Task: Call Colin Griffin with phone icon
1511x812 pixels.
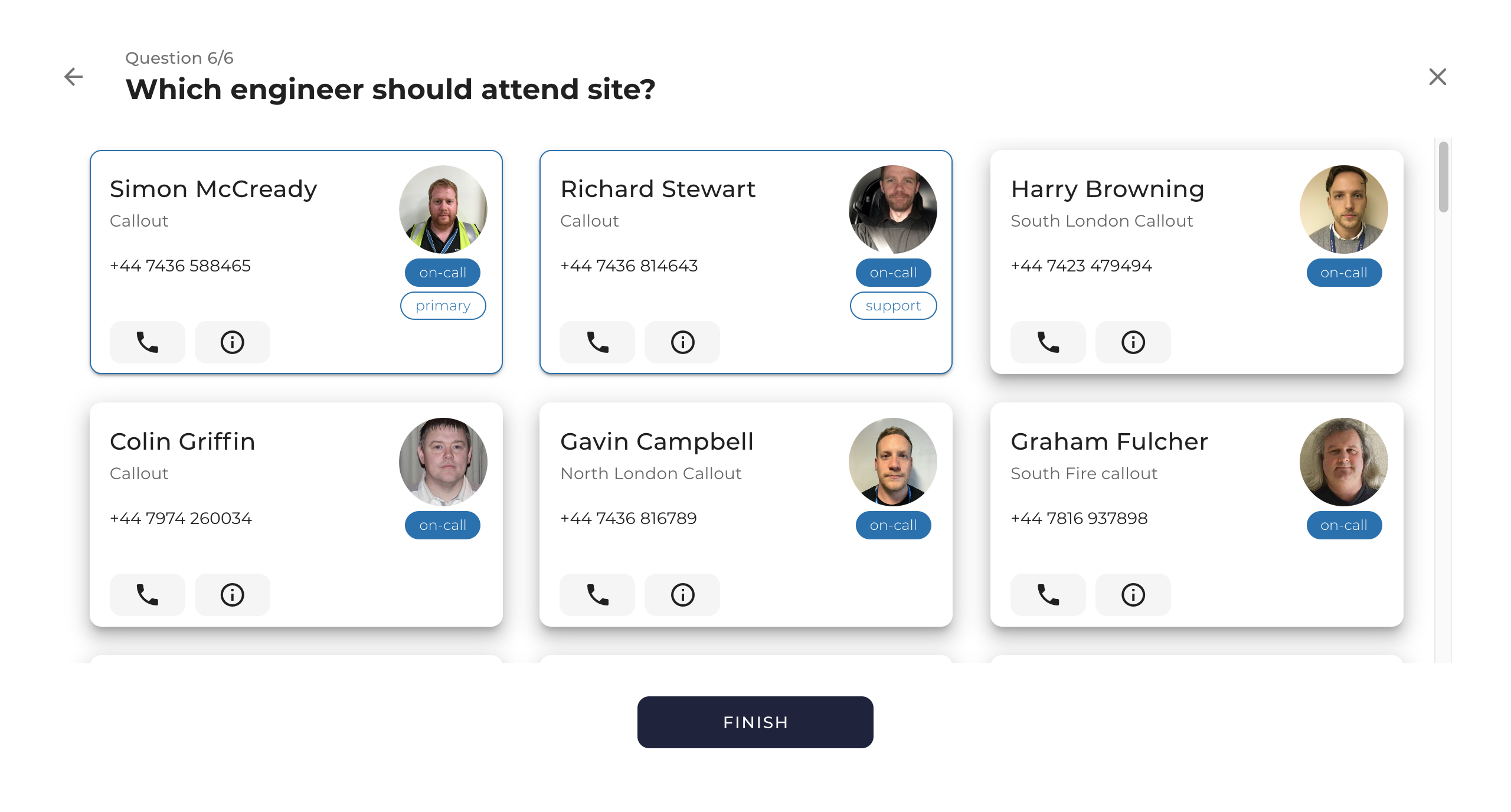Action: pyautogui.click(x=147, y=595)
